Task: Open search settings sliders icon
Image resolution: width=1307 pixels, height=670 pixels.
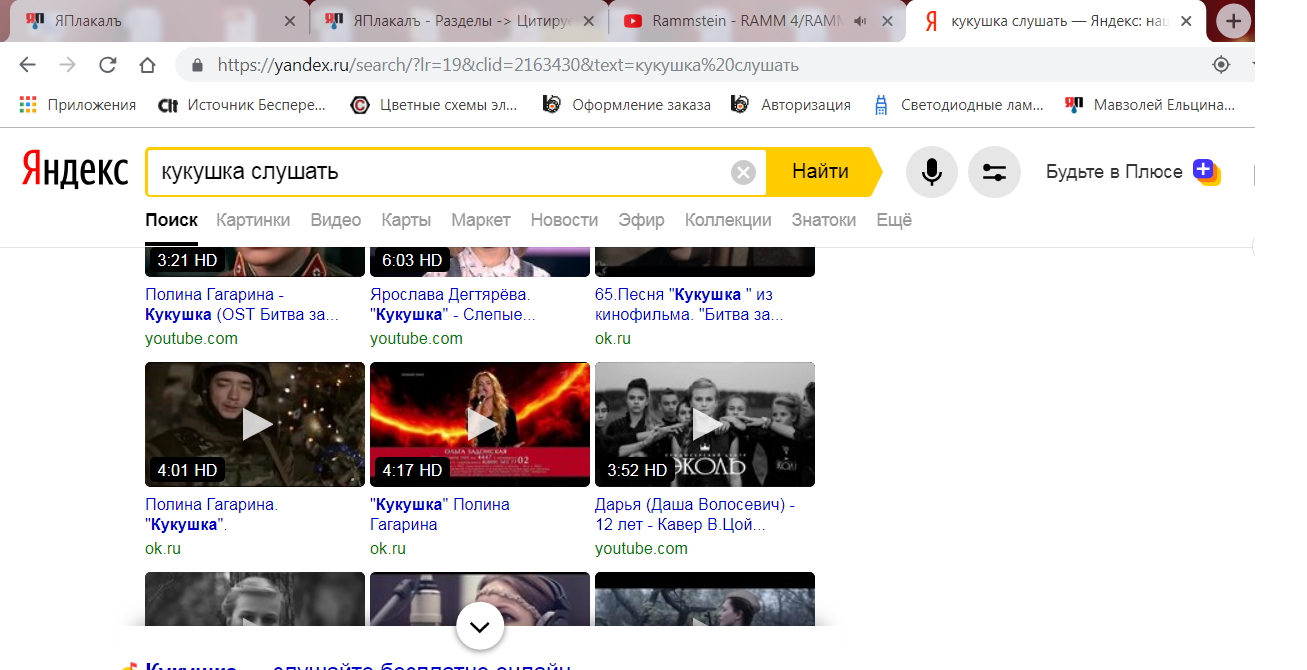Action: [x=994, y=172]
